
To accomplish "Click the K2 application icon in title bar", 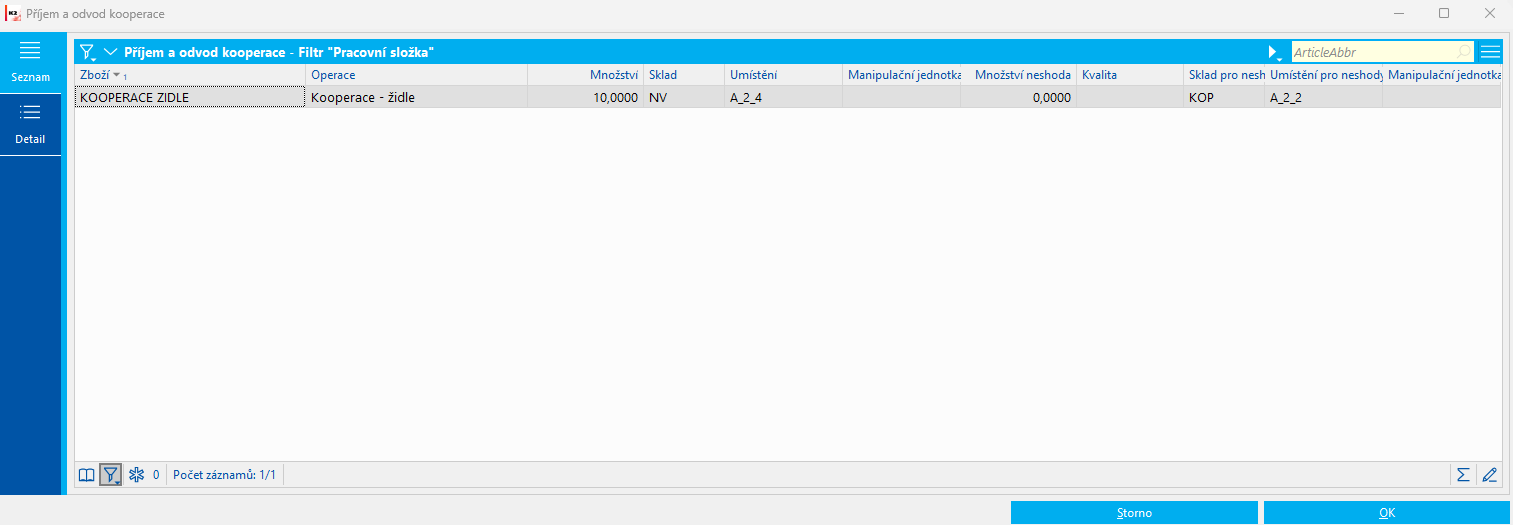I will [13, 14].
